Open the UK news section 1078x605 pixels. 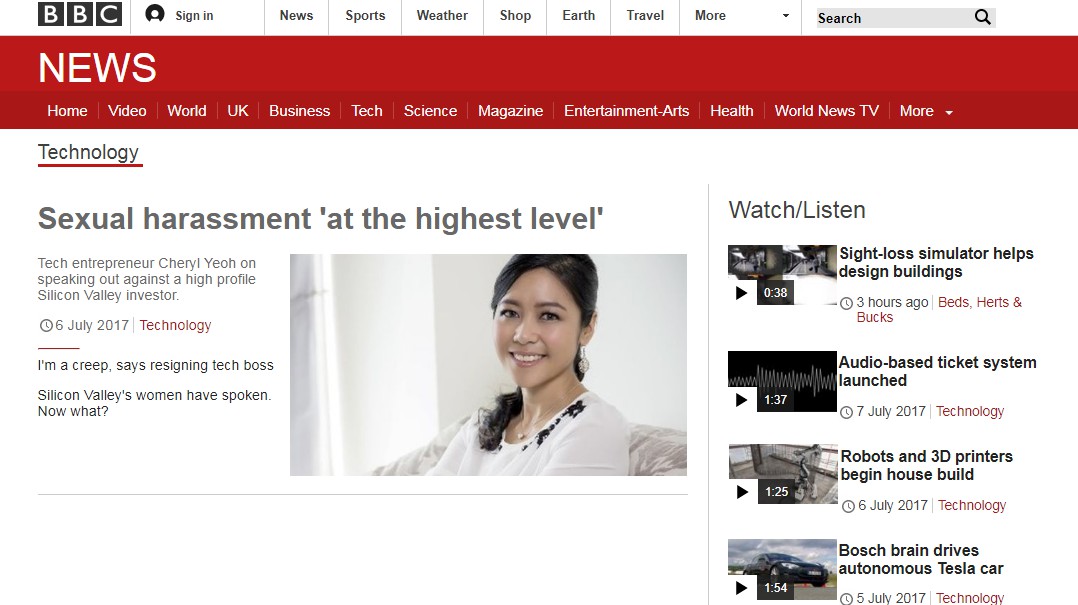click(238, 111)
